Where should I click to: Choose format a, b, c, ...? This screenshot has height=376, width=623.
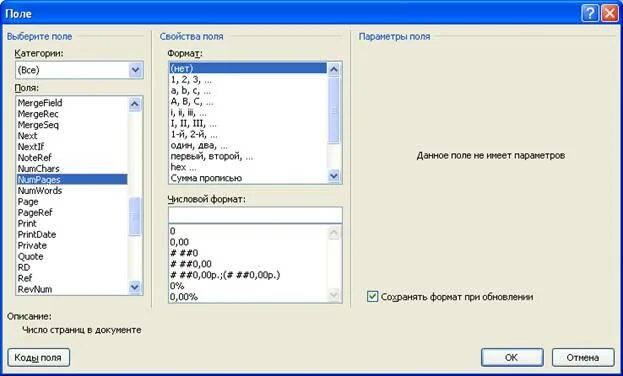pyautogui.click(x=248, y=91)
